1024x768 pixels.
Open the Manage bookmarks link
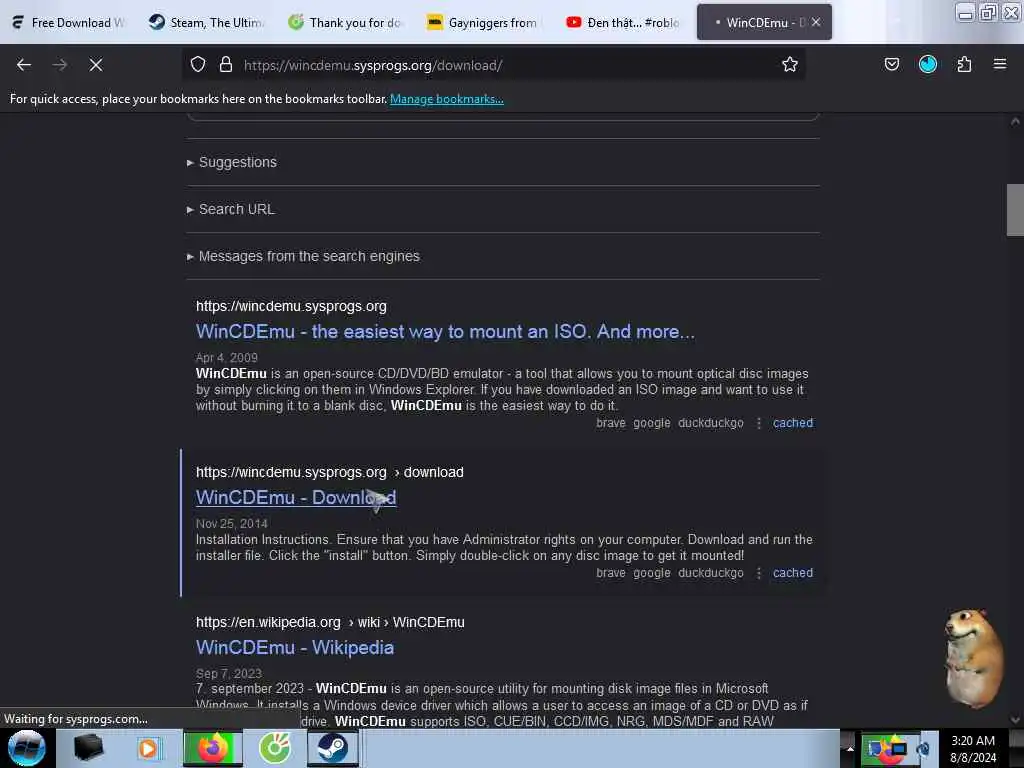(447, 99)
